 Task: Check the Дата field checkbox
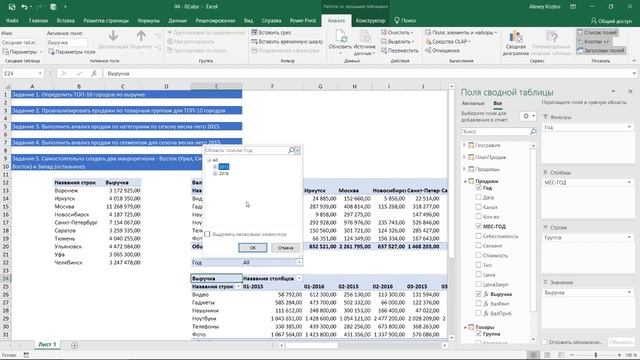478,197
